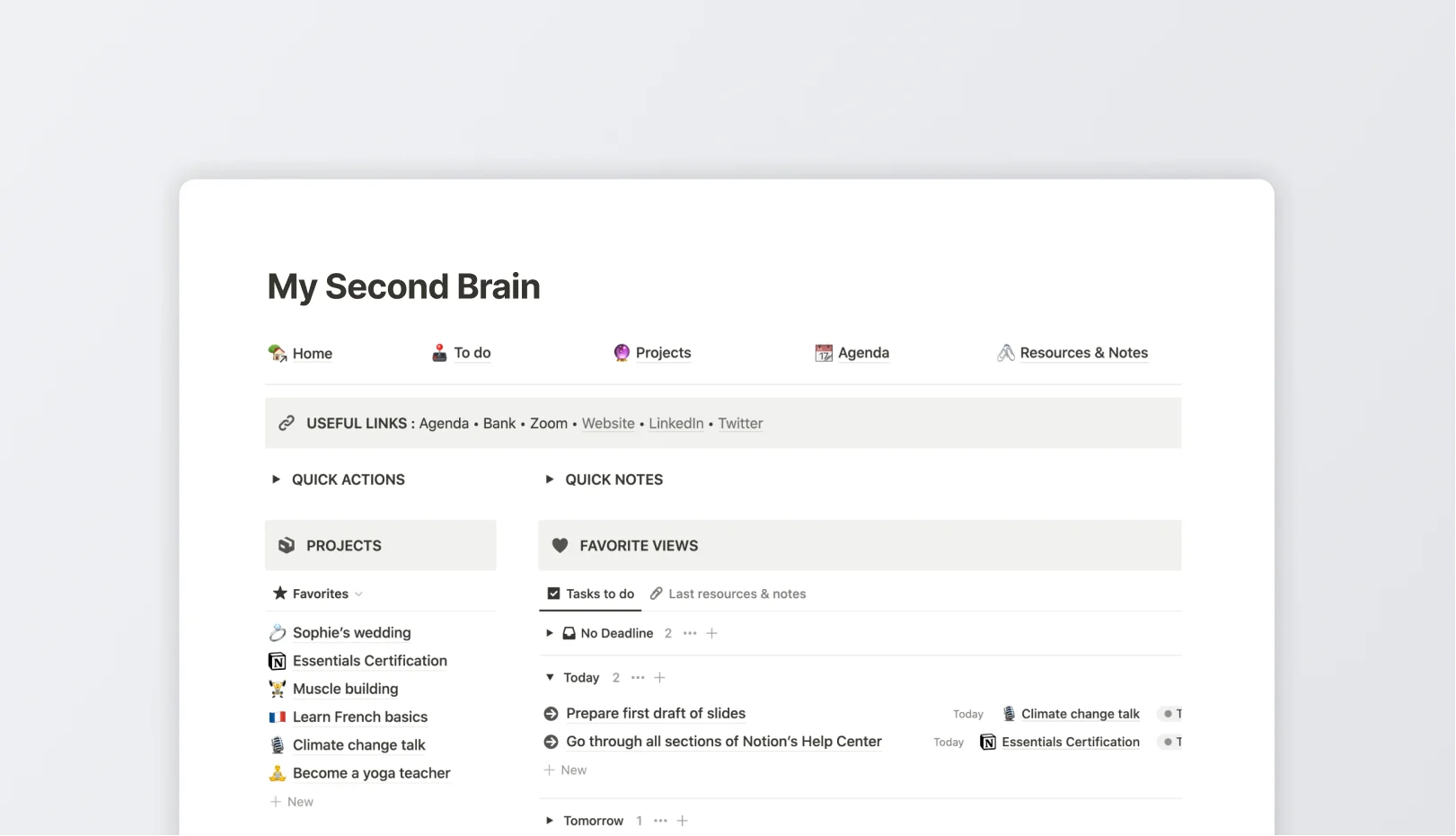
Task: Click the paperclip icon on Resources & Notes
Action: click(x=1007, y=353)
